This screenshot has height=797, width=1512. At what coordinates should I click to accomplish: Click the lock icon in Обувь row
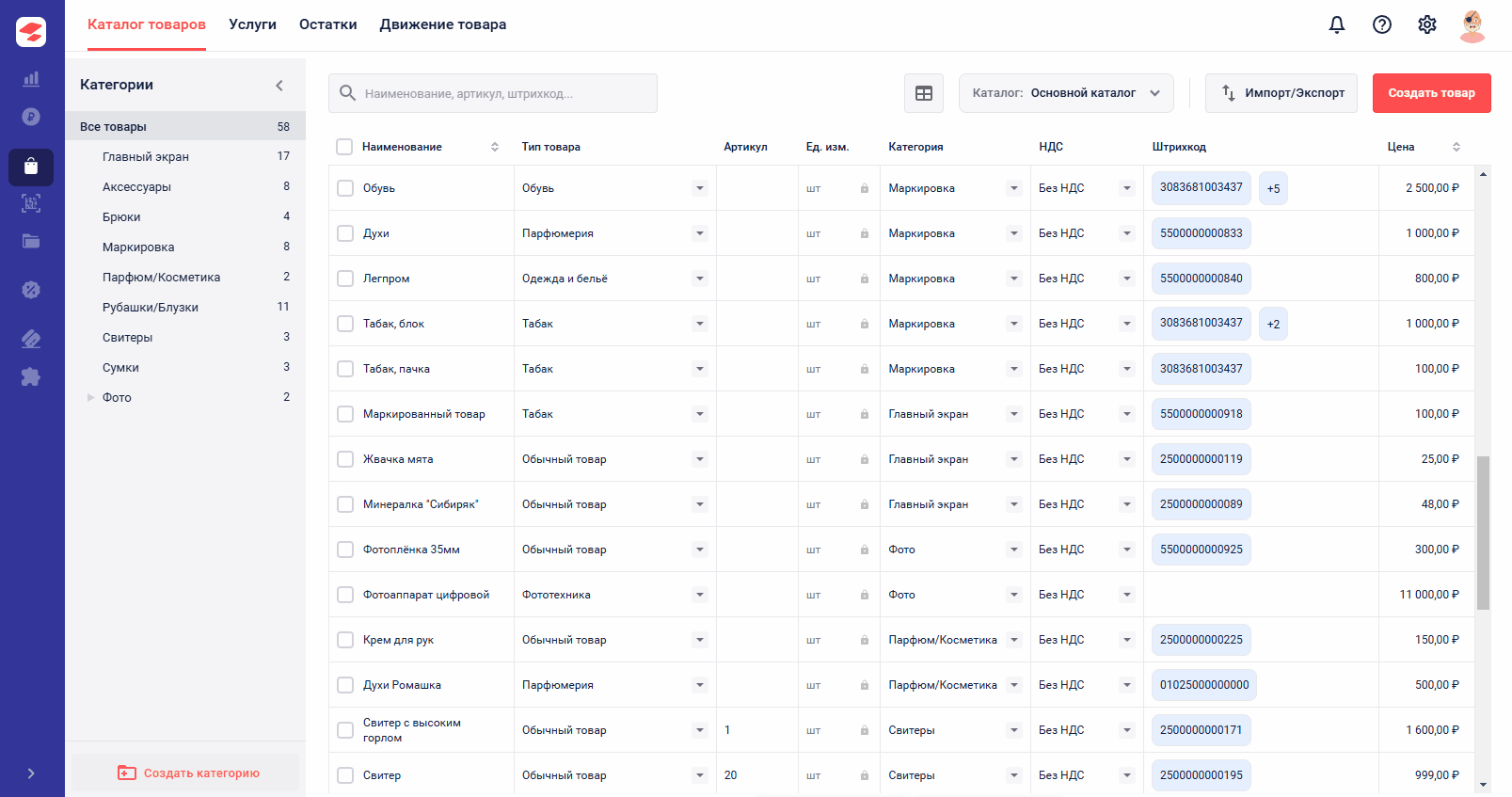[x=864, y=188]
